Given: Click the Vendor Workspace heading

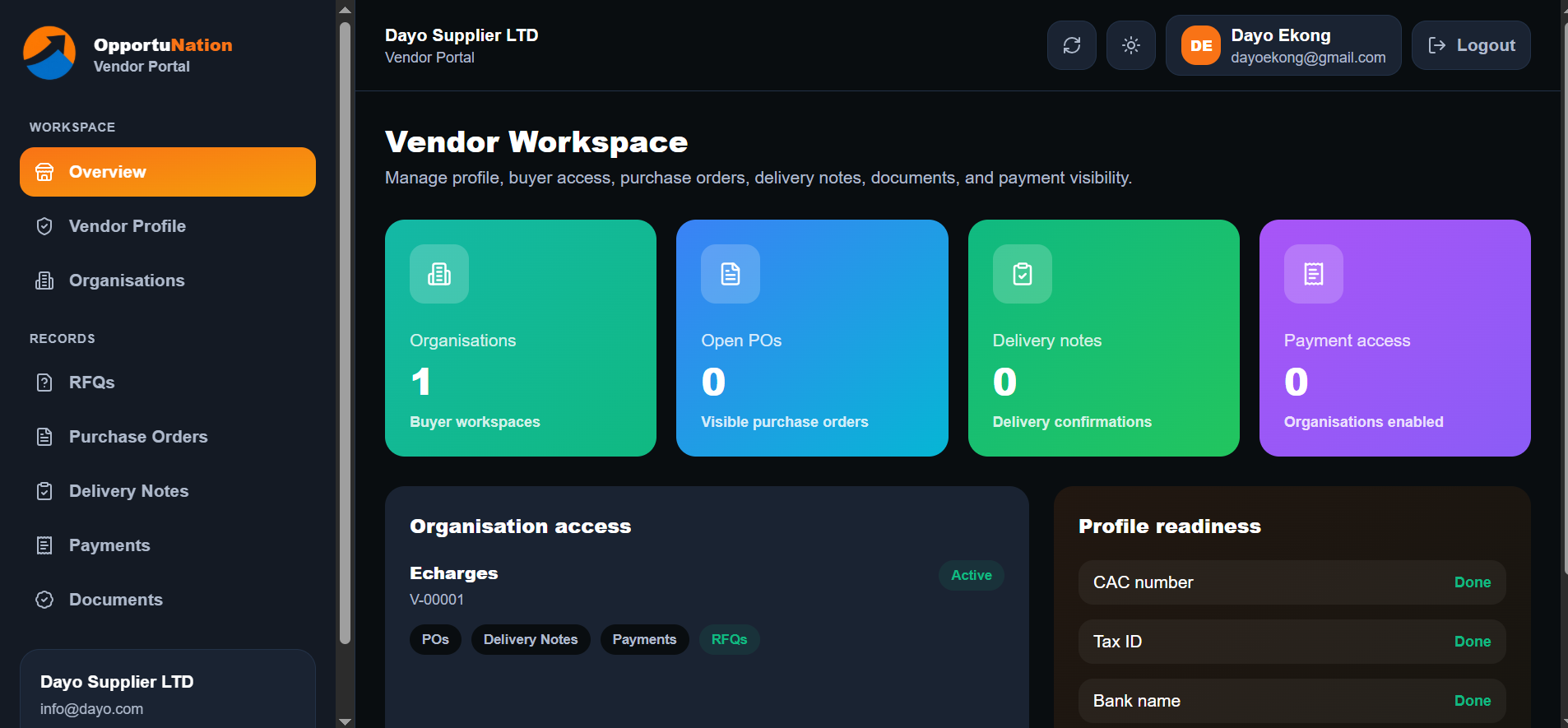Looking at the screenshot, I should pyautogui.click(x=536, y=142).
